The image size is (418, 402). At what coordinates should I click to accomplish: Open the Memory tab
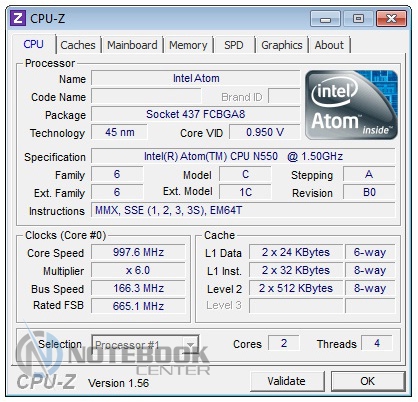[x=188, y=45]
